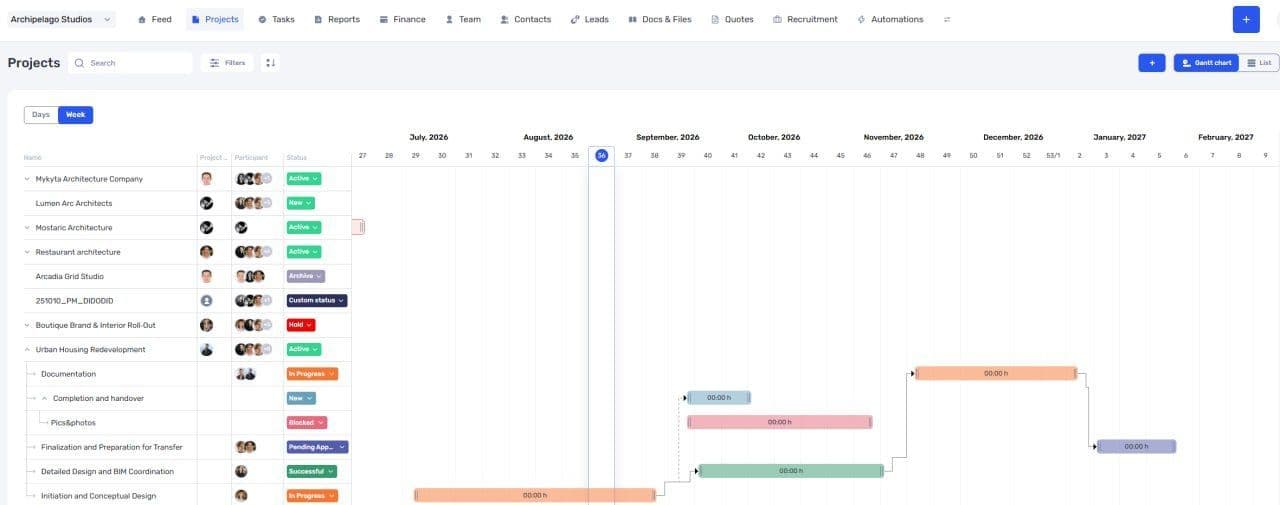This screenshot has width=1280, height=505.
Task: Click the Name column header
Action: (33, 157)
